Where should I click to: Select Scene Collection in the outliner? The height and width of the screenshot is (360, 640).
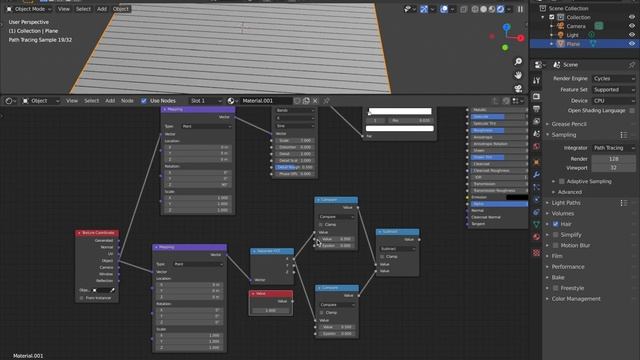pyautogui.click(x=568, y=9)
